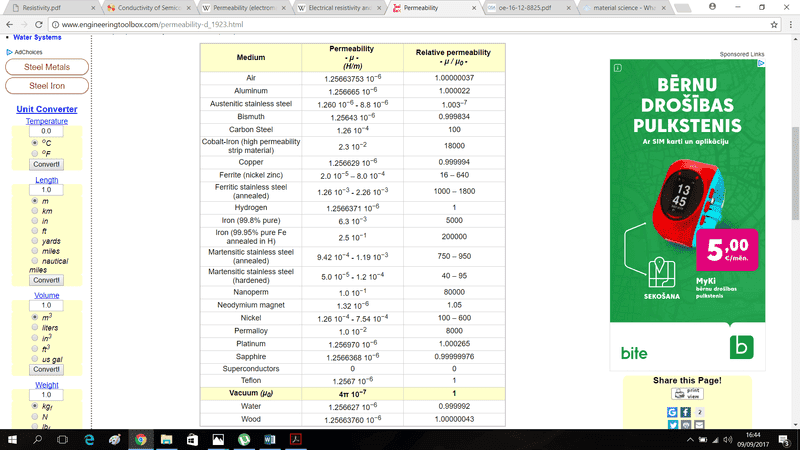800x450 pixels.
Task: Click the Length Convert! button
Action: (46, 280)
